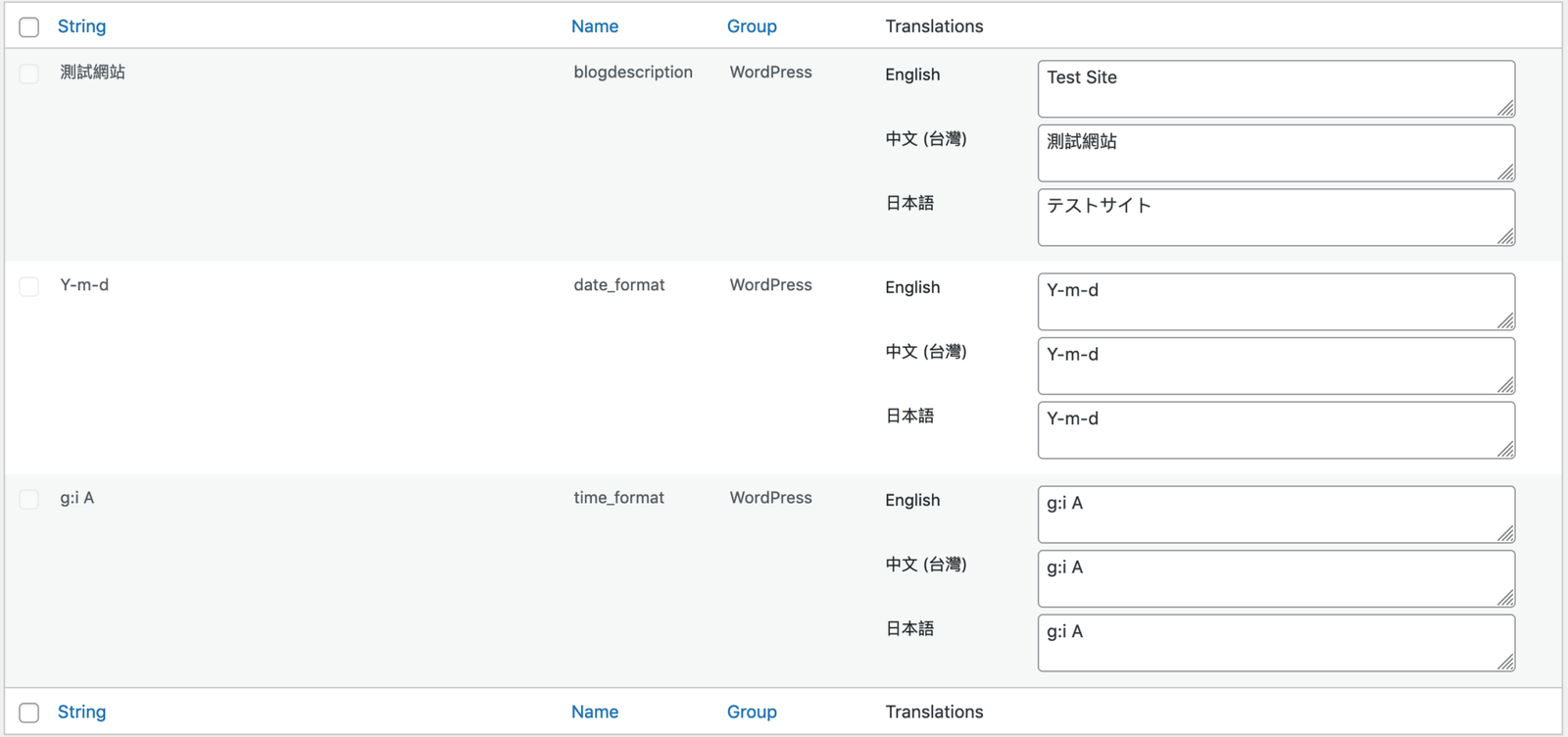Tick the select-all checkbox in the table footer
The height and width of the screenshot is (737, 1568).
[x=29, y=712]
